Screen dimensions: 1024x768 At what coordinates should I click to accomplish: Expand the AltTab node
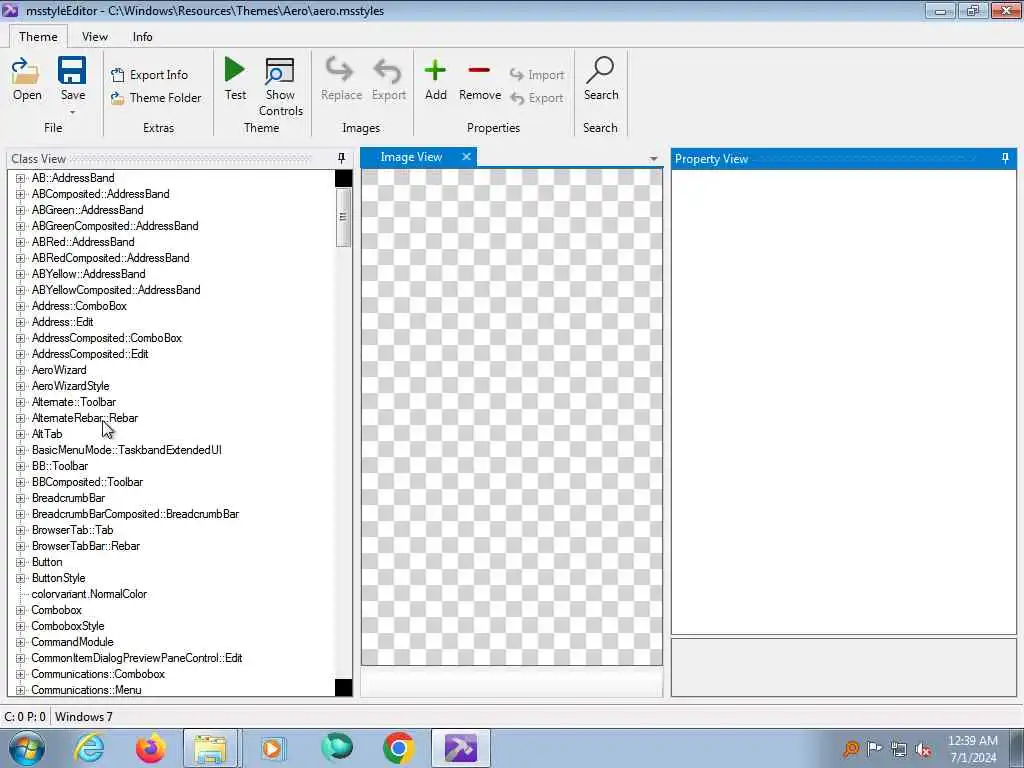(20, 434)
